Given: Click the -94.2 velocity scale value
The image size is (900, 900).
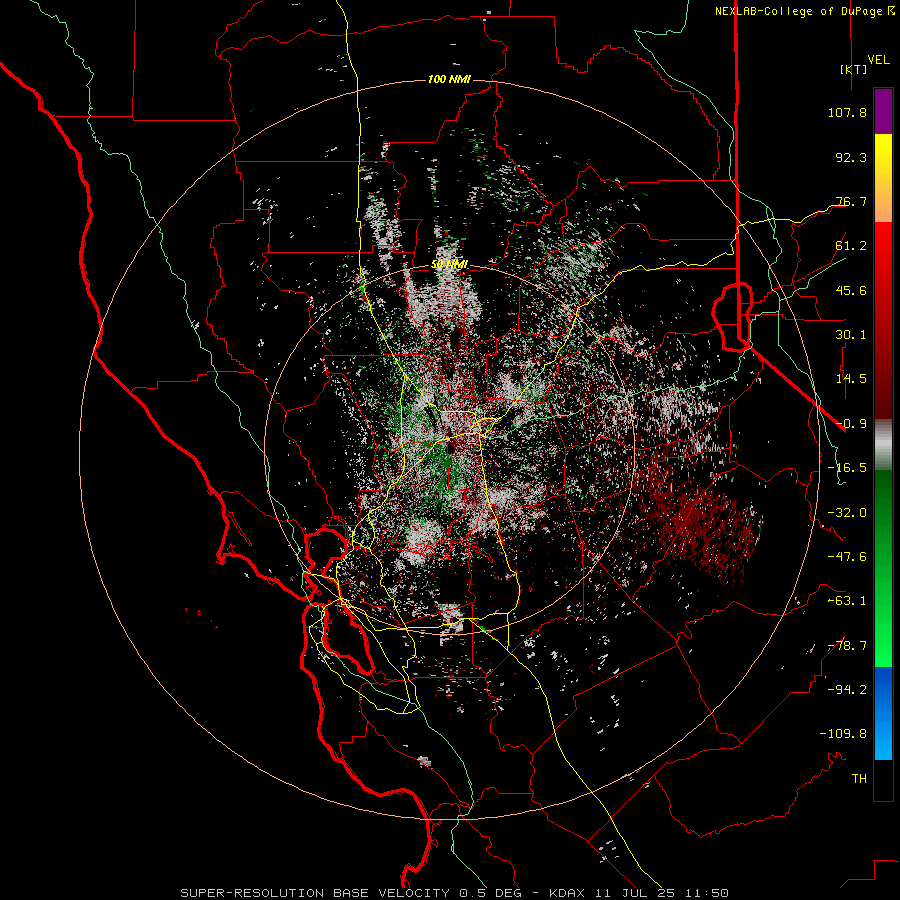Looking at the screenshot, I should point(847,689).
